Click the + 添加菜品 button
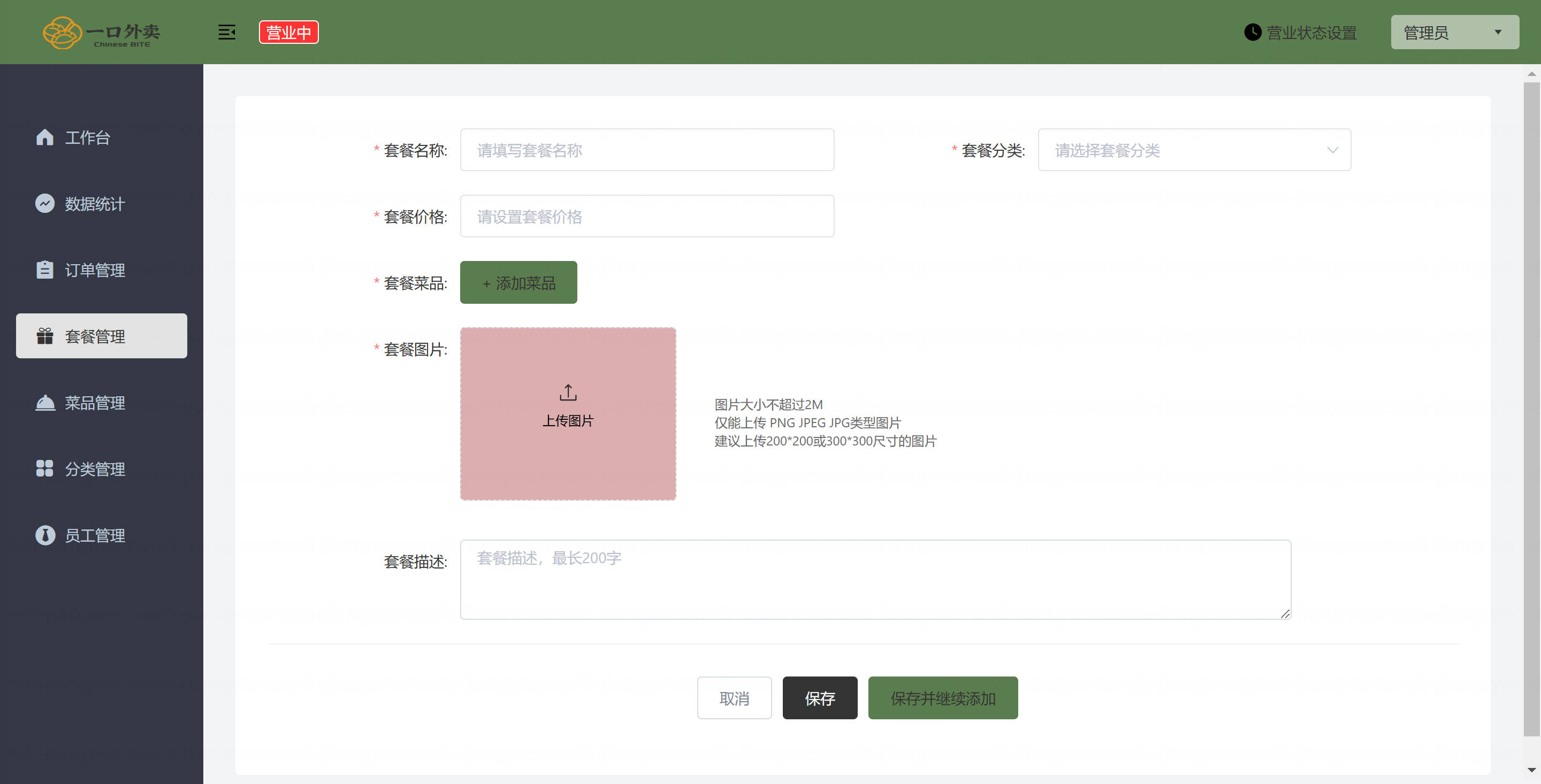The image size is (1541, 784). [x=518, y=282]
